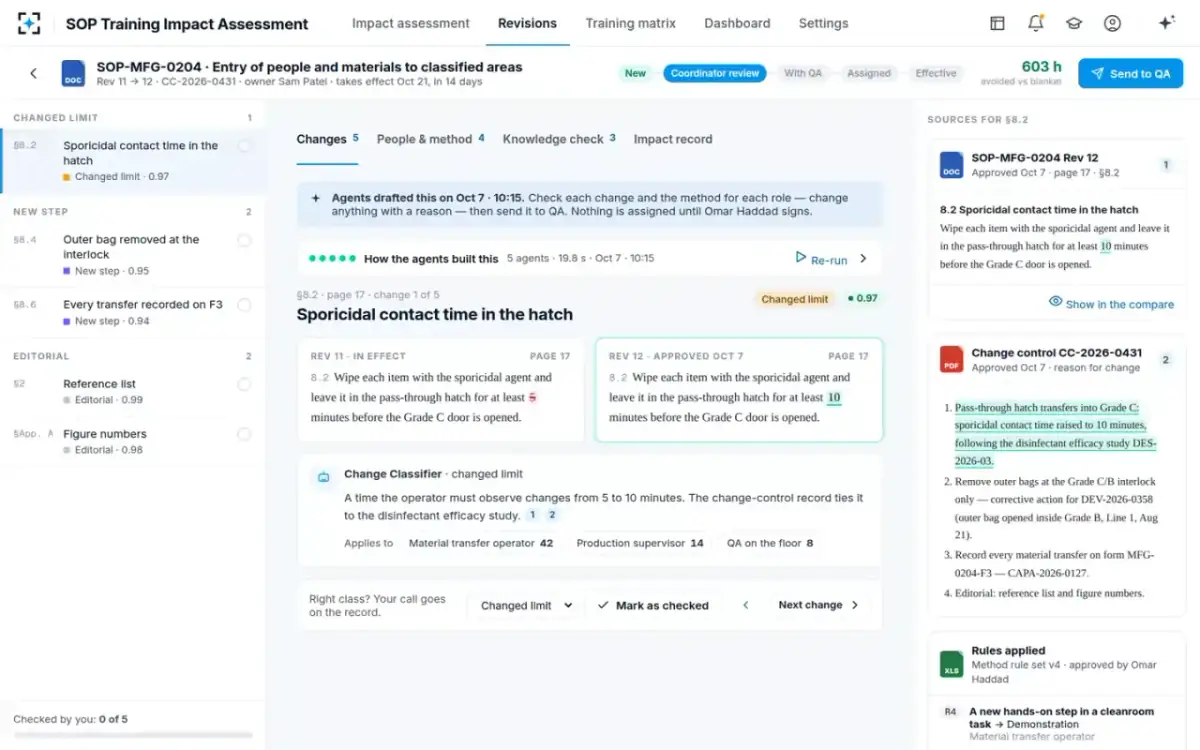The width and height of the screenshot is (1200, 750).
Task: Click source number 2 badge on Change control card
Action: 1166,360
